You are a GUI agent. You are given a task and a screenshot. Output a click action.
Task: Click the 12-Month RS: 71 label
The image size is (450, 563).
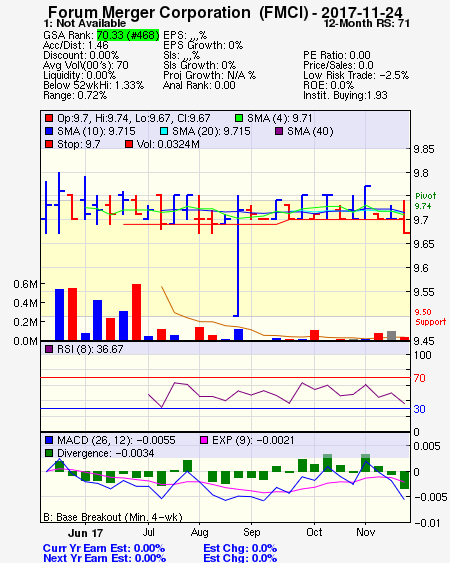click(x=367, y=23)
